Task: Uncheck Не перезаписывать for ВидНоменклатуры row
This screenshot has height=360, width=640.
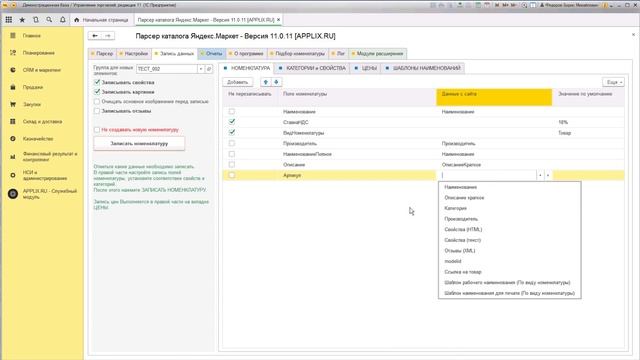Action: [x=232, y=133]
